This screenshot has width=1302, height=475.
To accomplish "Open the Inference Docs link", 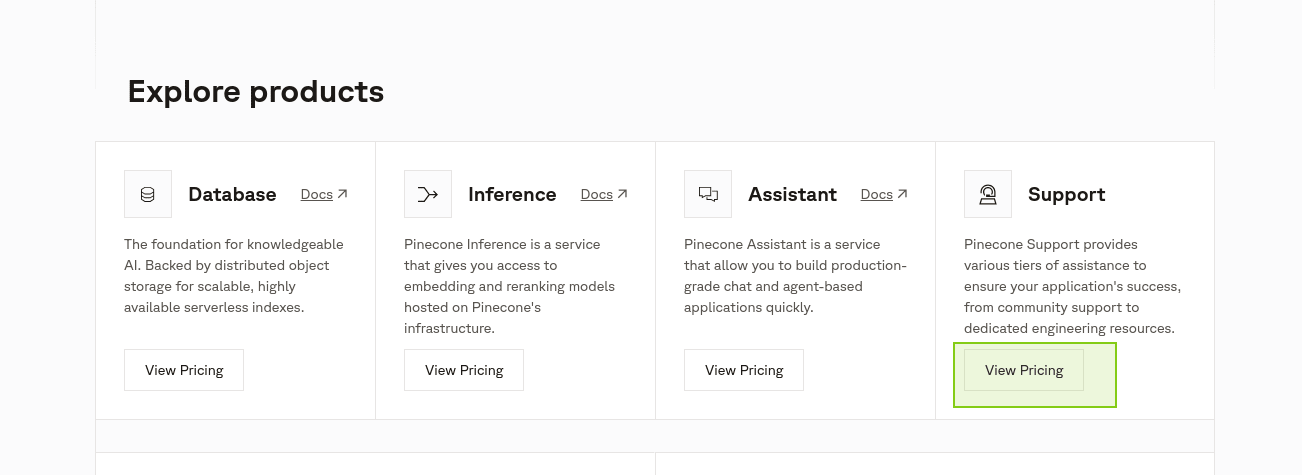I will (596, 194).
